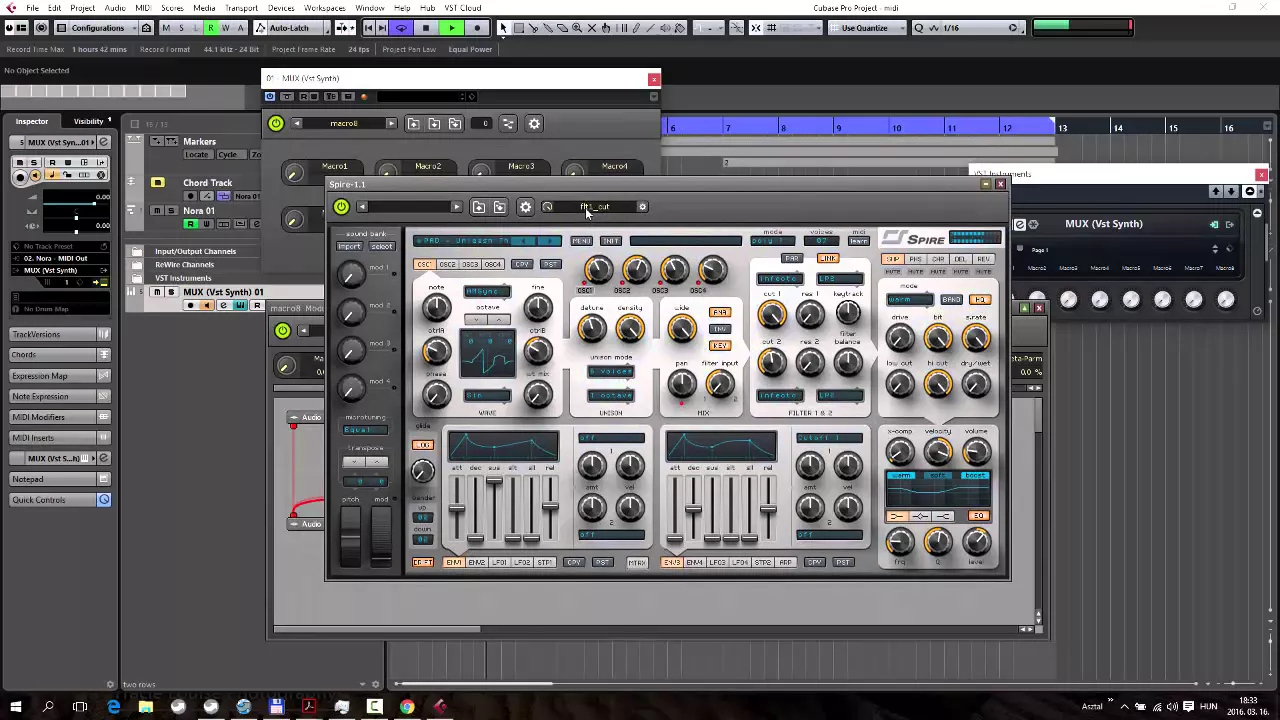
Task: Click Spire next preset arrow
Action: click(456, 207)
